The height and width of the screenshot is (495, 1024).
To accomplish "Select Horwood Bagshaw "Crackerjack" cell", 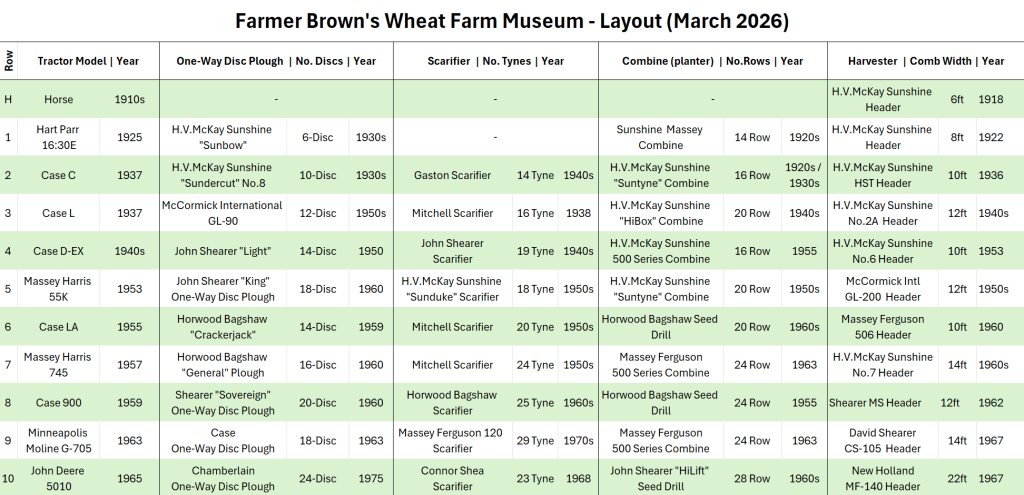I will 223,327.
